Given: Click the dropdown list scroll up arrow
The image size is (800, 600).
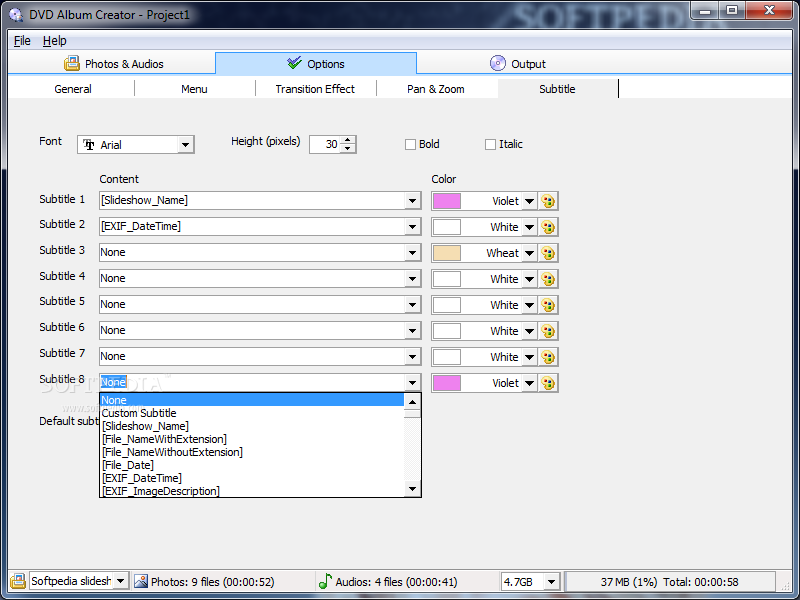Looking at the screenshot, I should pyautogui.click(x=412, y=402).
